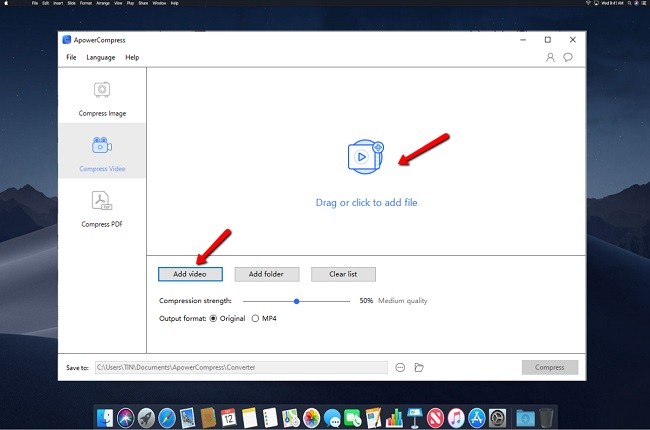Open the Compress Image section
Screen dimensions: 650x430
click(102, 99)
